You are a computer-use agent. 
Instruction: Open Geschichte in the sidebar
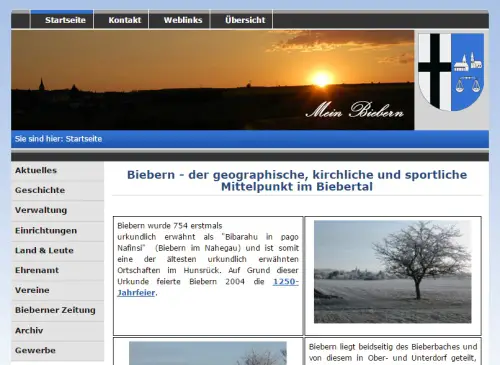(x=57, y=191)
